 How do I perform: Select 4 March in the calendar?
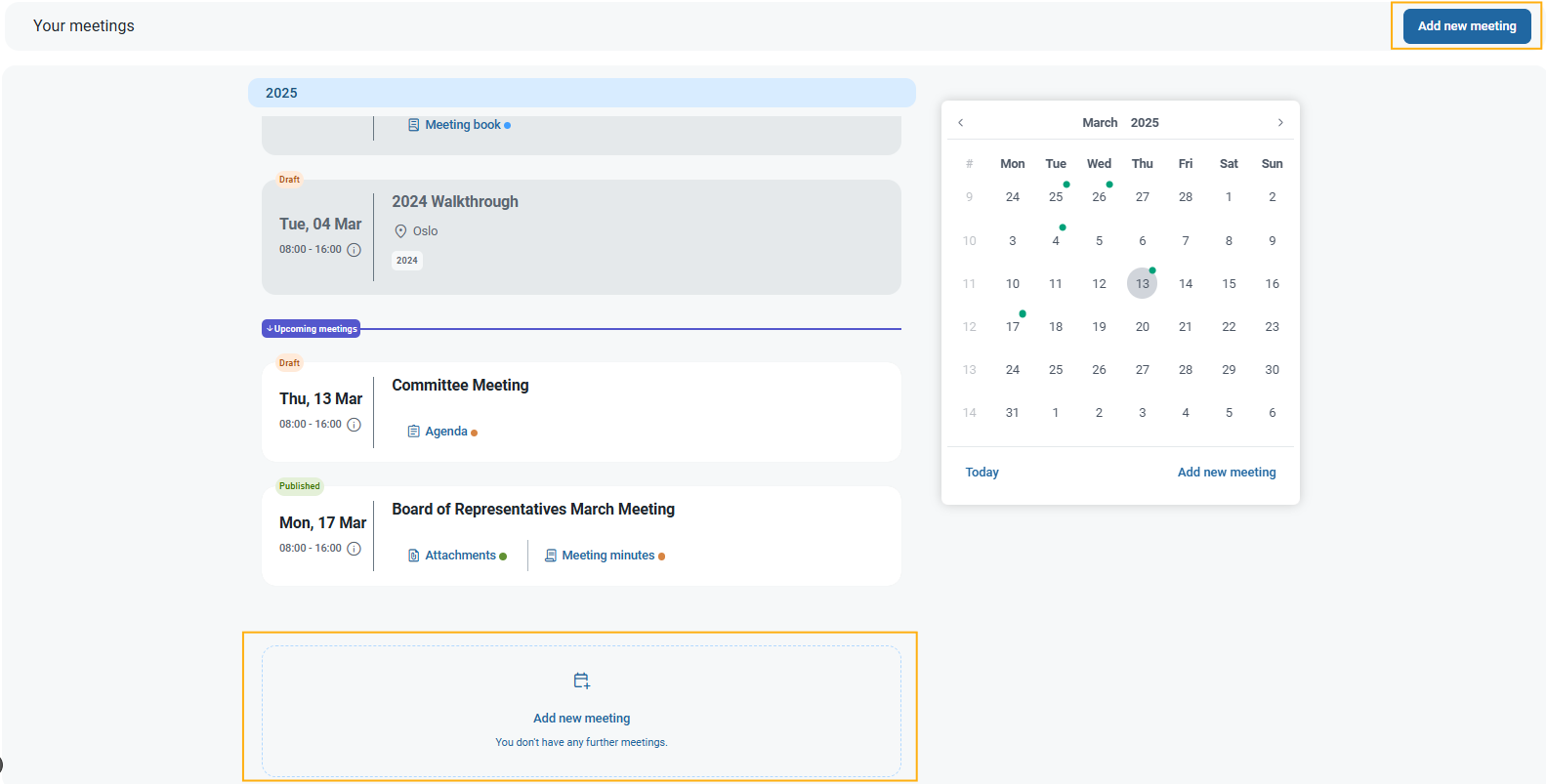pyautogui.click(x=1056, y=241)
